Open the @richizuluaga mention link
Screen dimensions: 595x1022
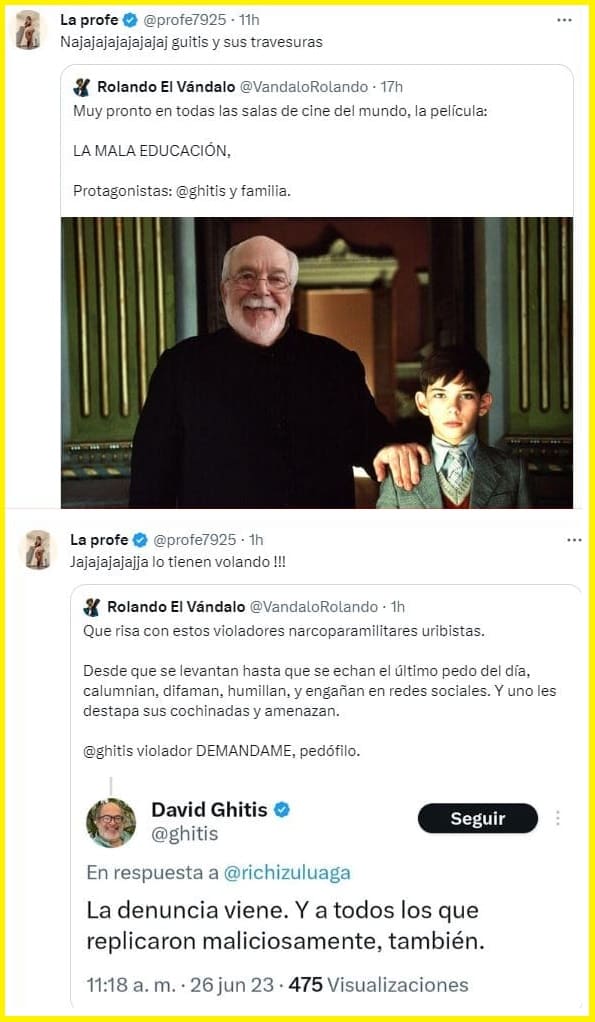point(287,873)
